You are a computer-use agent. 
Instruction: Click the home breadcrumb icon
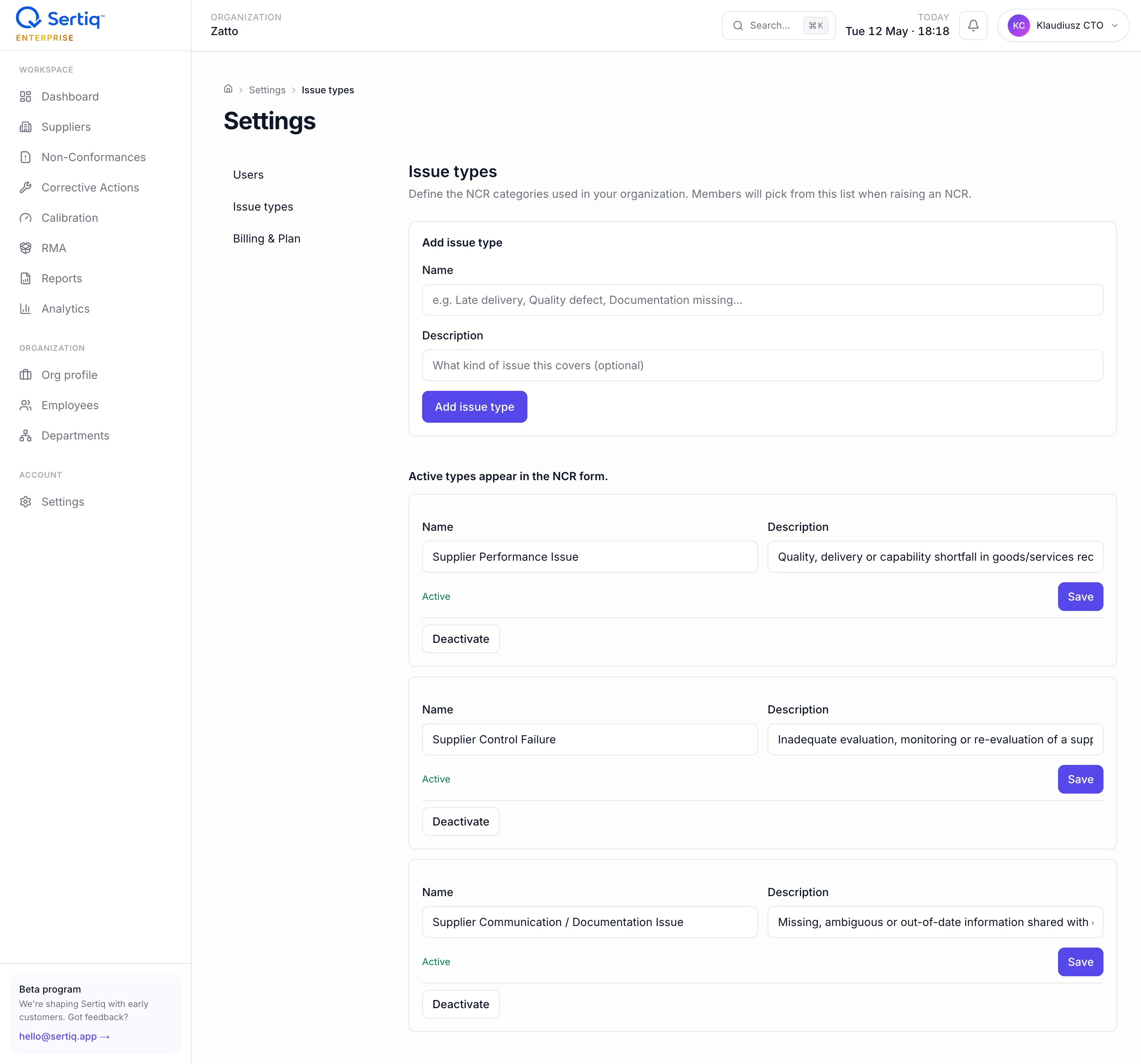pos(228,89)
